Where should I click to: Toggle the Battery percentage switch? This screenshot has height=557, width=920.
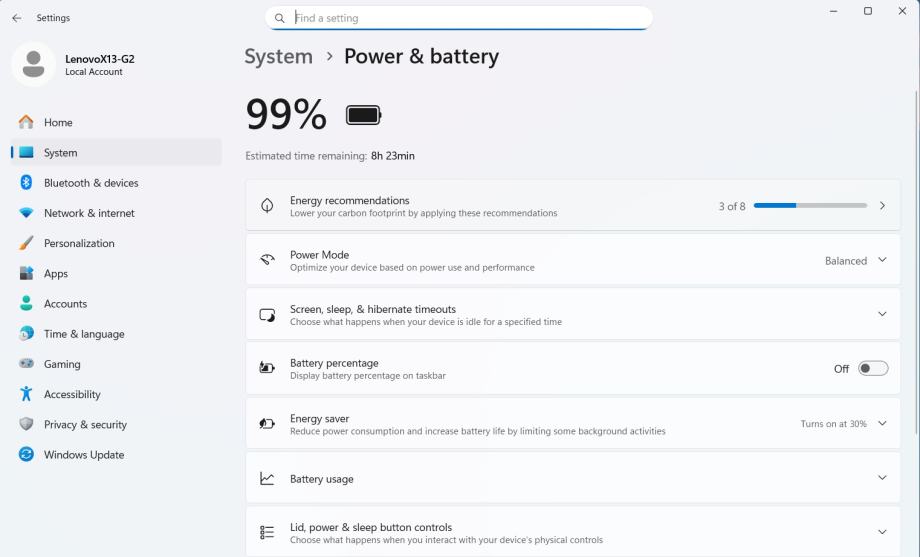[872, 369]
